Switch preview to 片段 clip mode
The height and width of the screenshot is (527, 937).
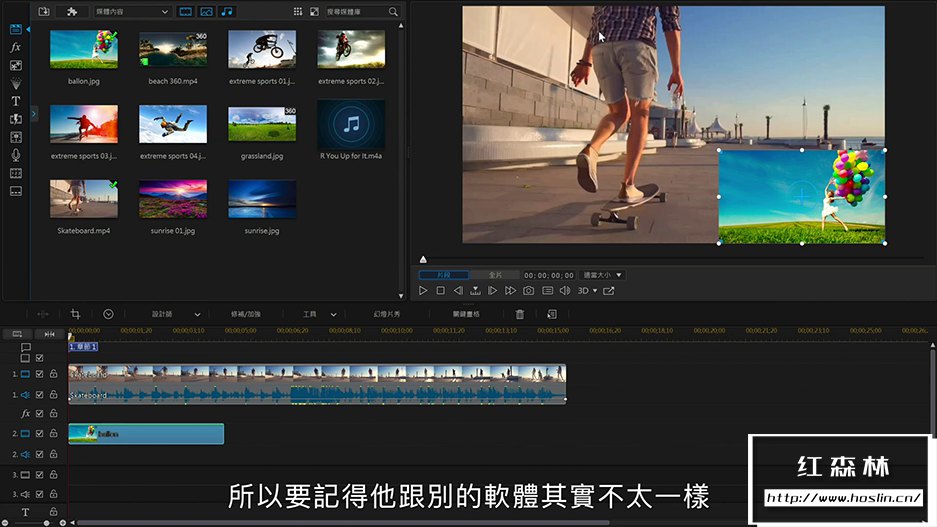tap(443, 275)
